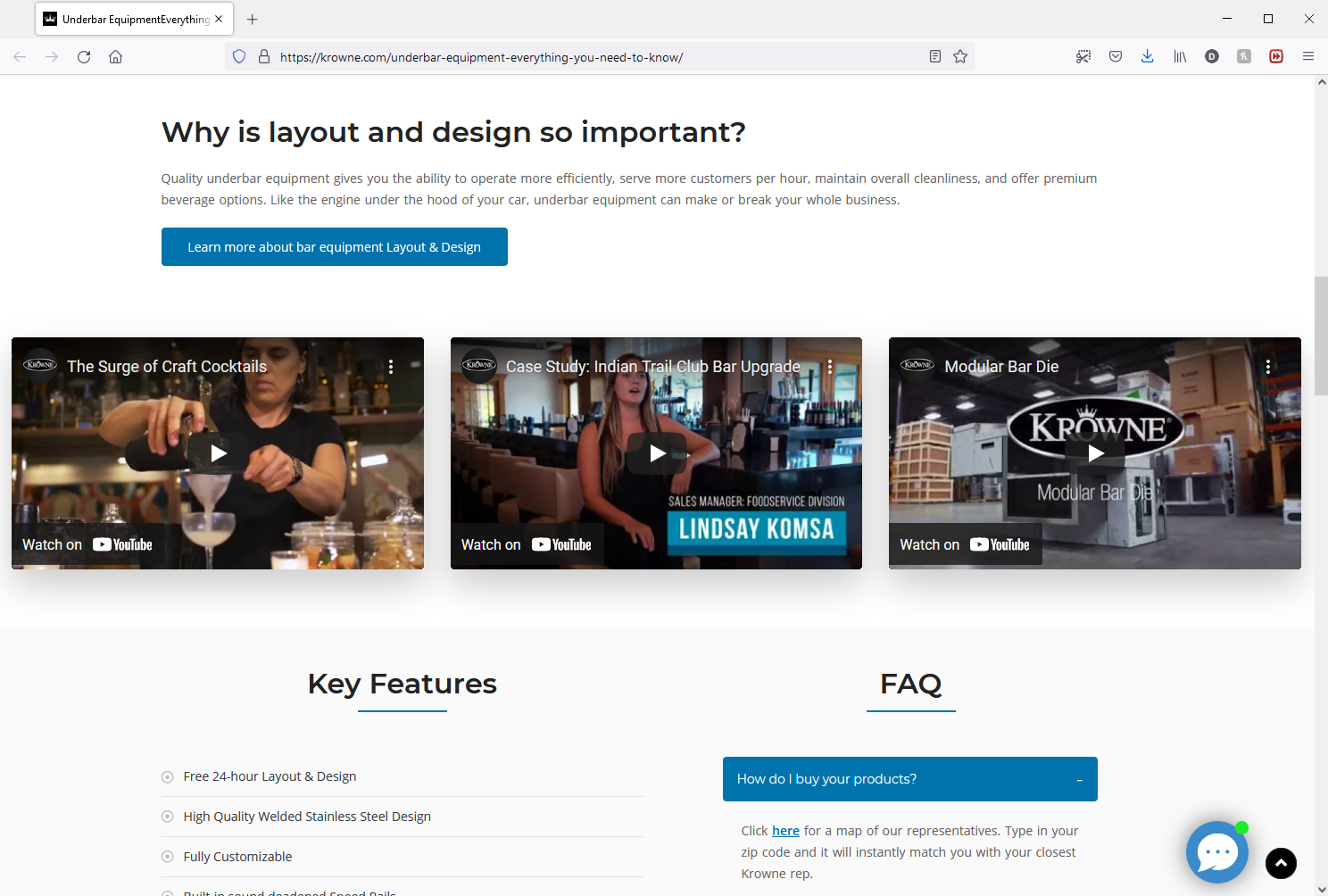Bookmark this page with the star
This screenshot has height=896, width=1328.
pos(960,57)
